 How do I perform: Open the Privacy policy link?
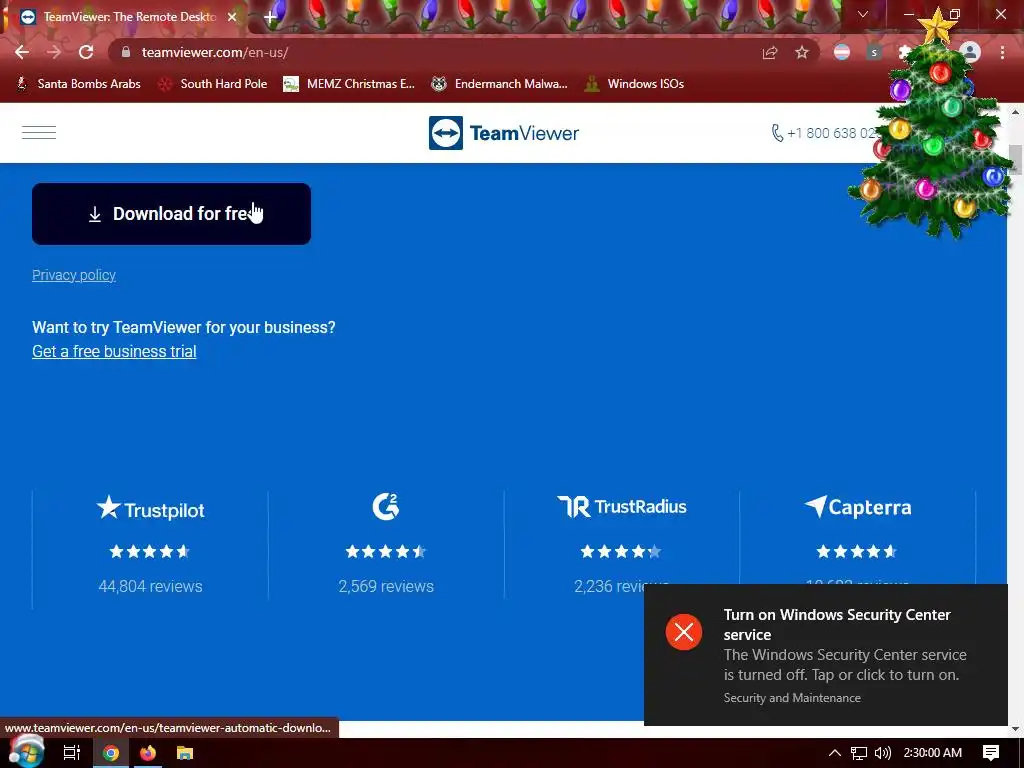pyautogui.click(x=74, y=275)
